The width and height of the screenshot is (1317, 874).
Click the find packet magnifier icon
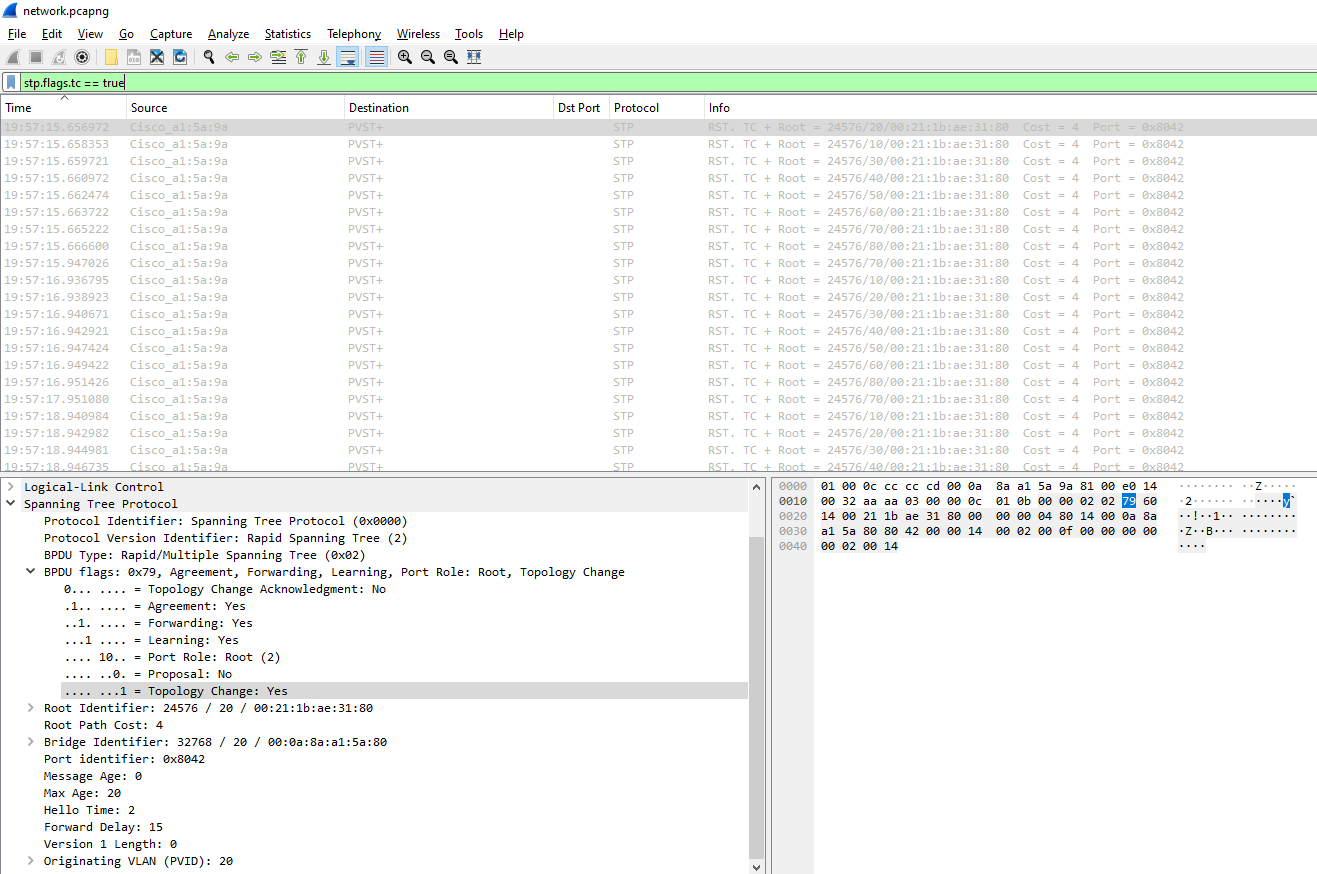pyautogui.click(x=208, y=57)
